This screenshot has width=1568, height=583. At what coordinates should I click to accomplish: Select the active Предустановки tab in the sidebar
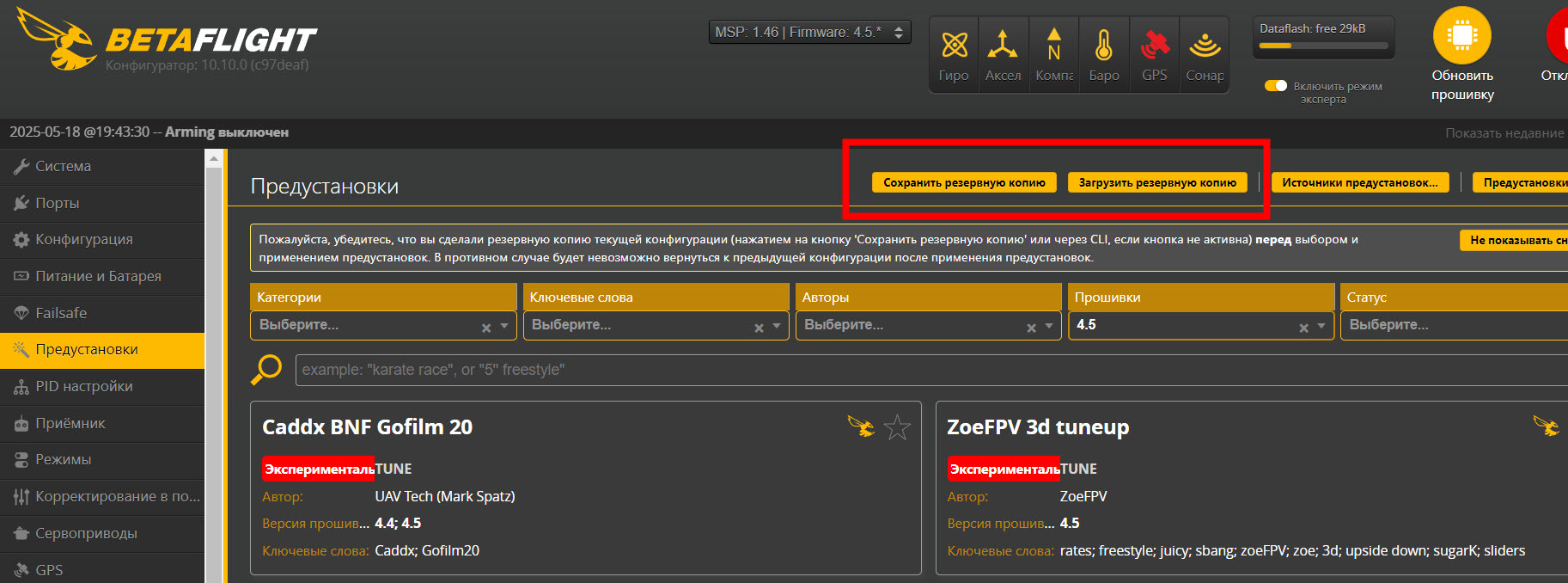(x=102, y=350)
